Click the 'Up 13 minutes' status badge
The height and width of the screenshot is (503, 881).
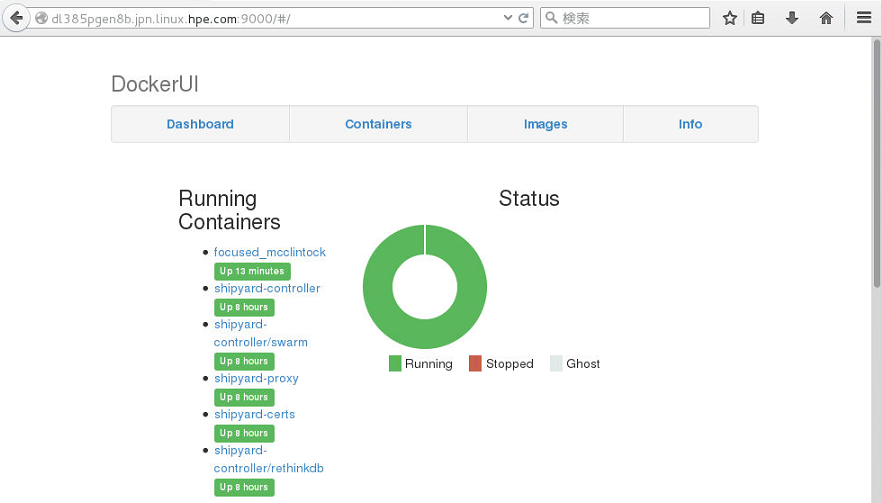[x=252, y=271]
